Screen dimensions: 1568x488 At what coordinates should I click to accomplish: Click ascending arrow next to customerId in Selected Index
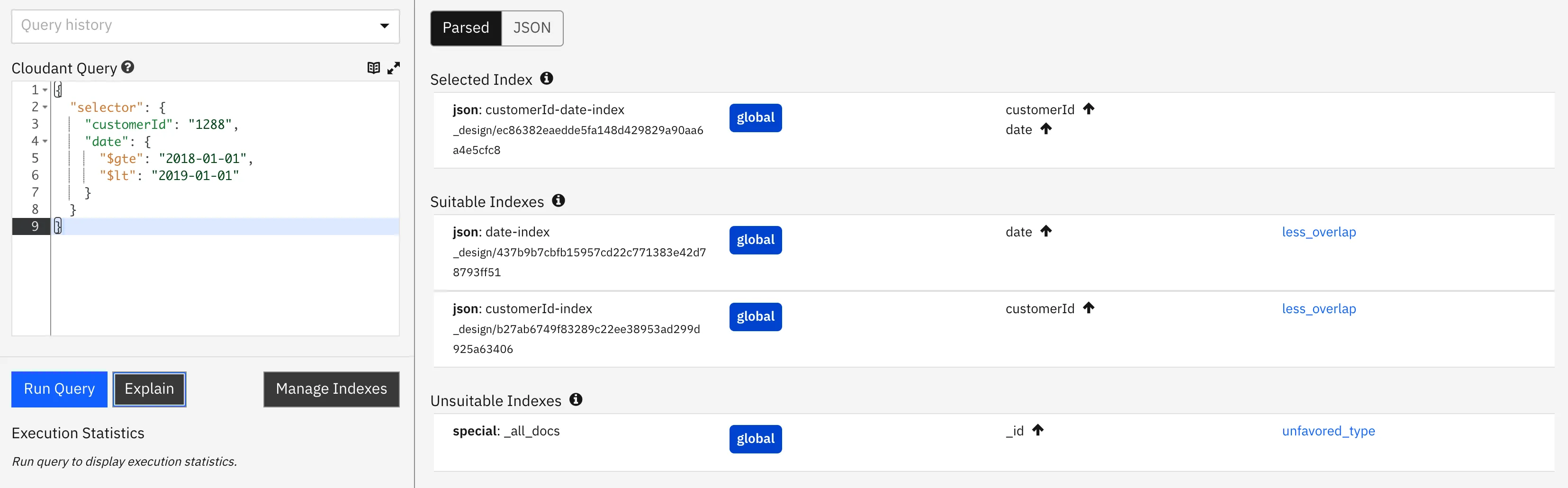[1088, 109]
